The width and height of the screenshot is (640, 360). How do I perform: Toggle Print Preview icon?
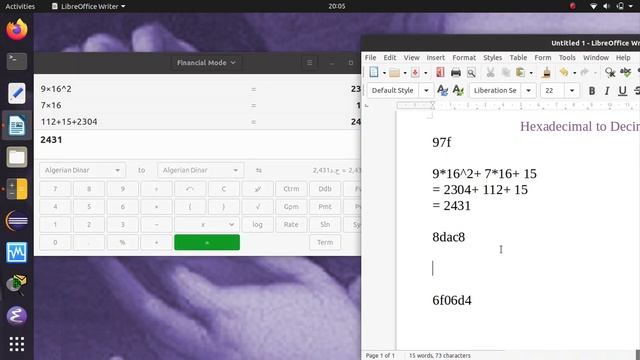(471, 73)
